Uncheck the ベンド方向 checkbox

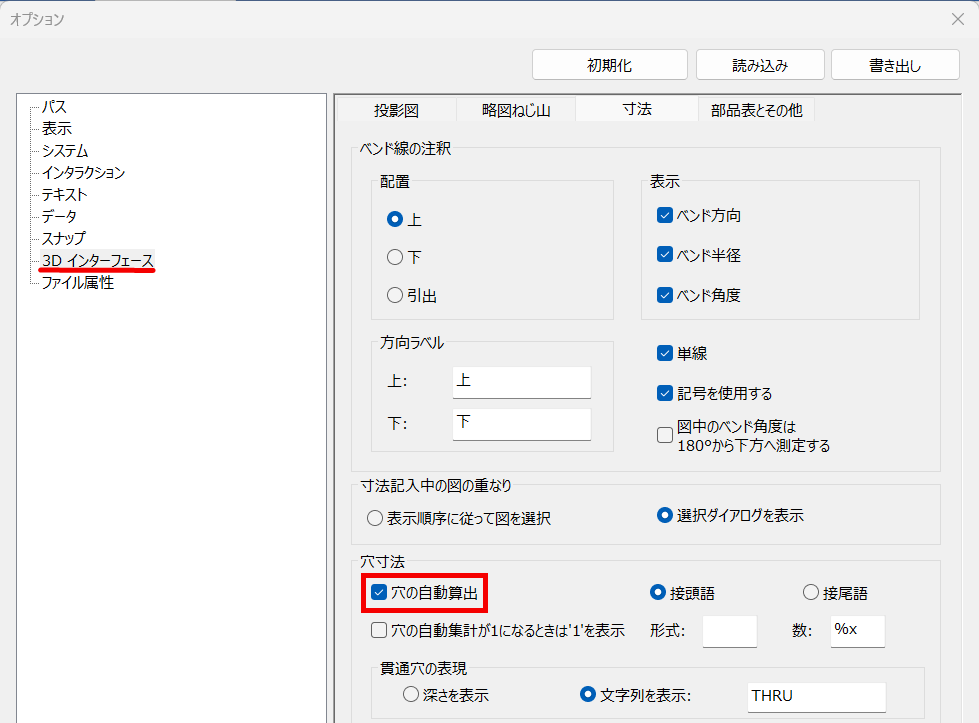(665, 215)
